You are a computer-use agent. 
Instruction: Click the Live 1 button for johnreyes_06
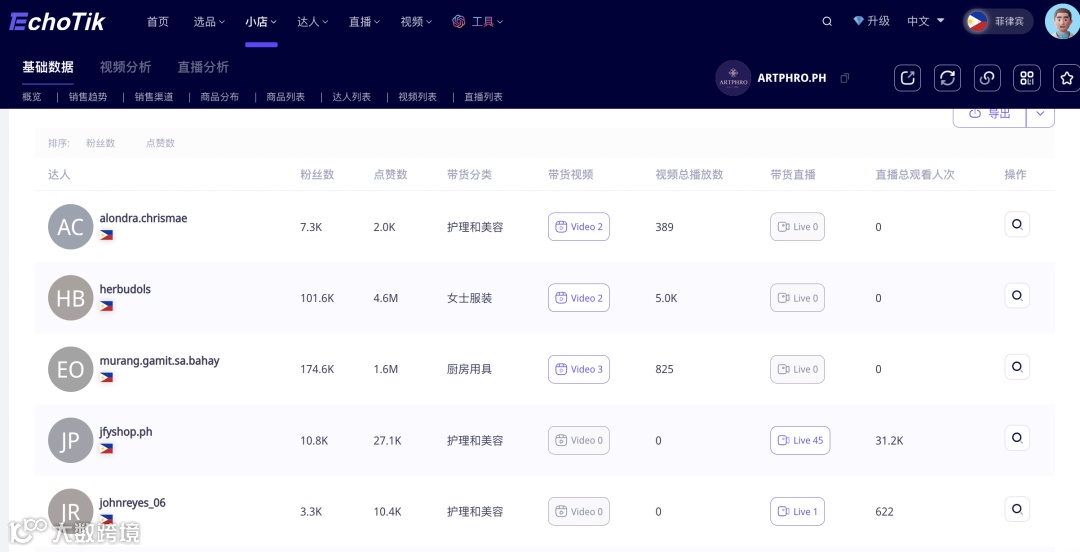[x=797, y=511]
